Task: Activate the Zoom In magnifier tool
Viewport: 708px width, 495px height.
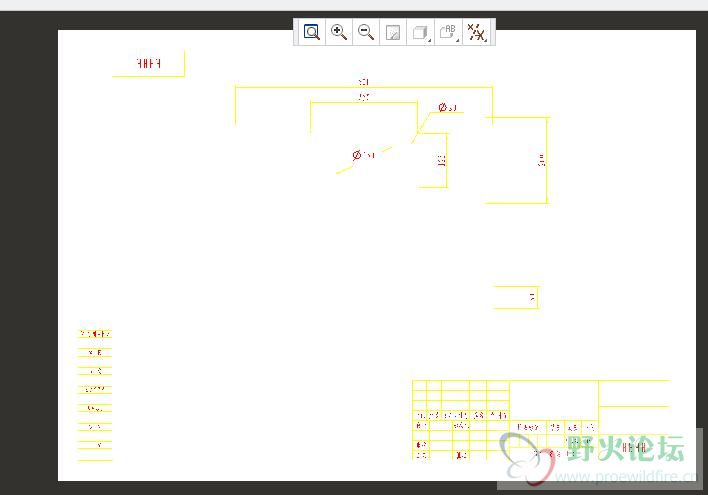Action: [339, 32]
